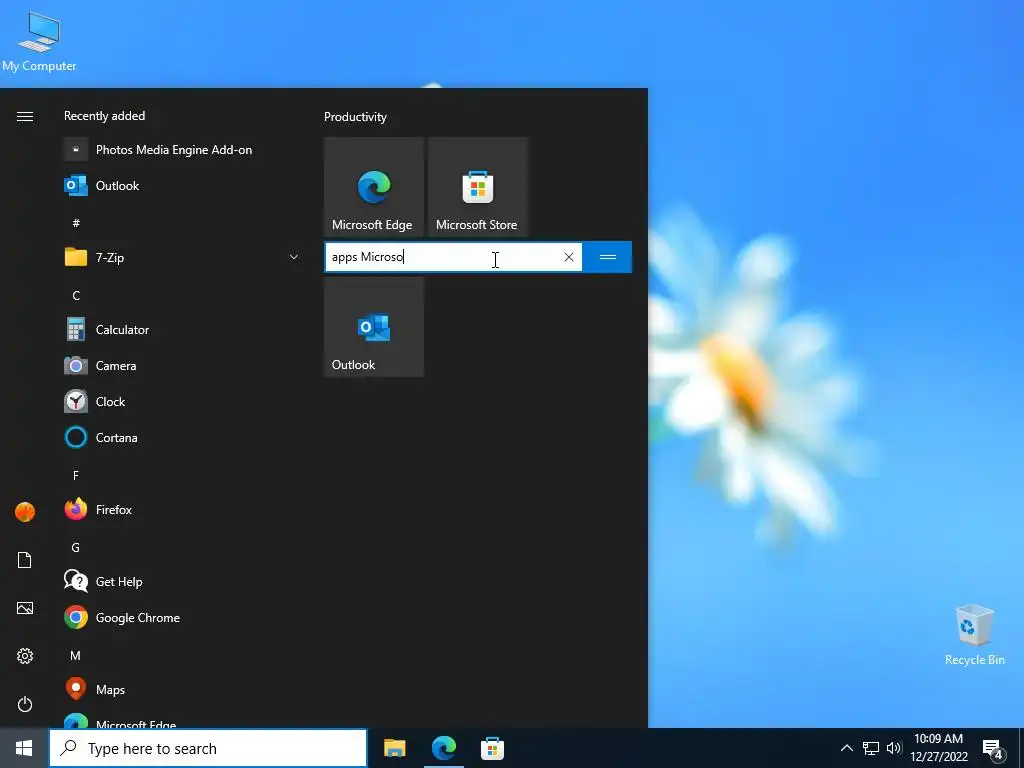The image size is (1024, 768).
Task: Click the Windows Start button
Action: point(24,748)
